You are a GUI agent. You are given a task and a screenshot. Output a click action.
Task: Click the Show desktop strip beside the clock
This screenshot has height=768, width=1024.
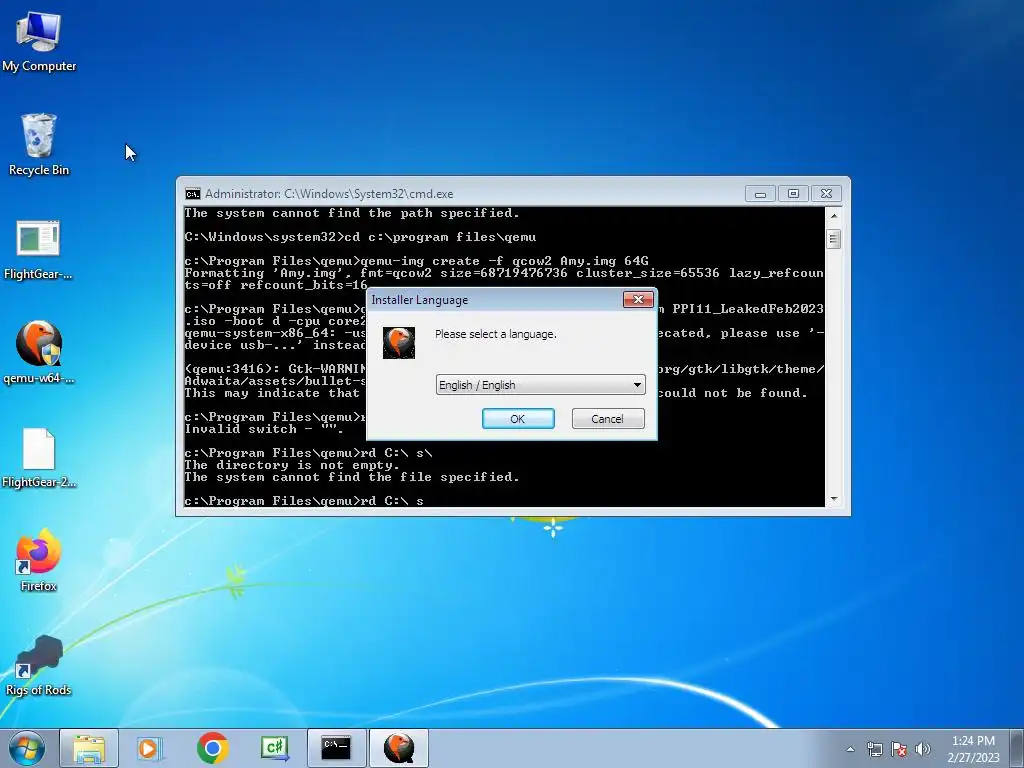coord(1019,748)
